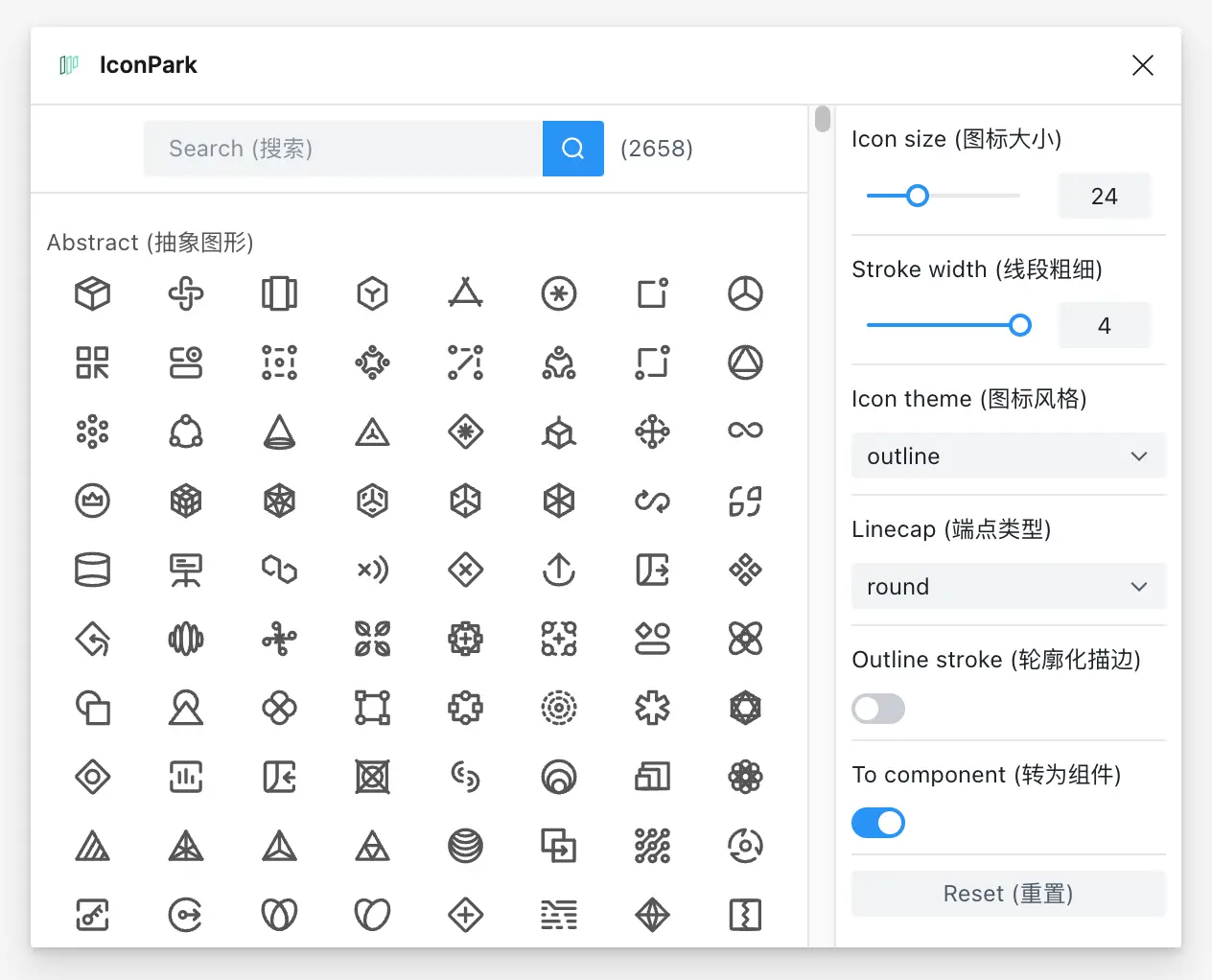Disable the To component switch
Viewport: 1212px width, 980px height.
click(x=878, y=823)
